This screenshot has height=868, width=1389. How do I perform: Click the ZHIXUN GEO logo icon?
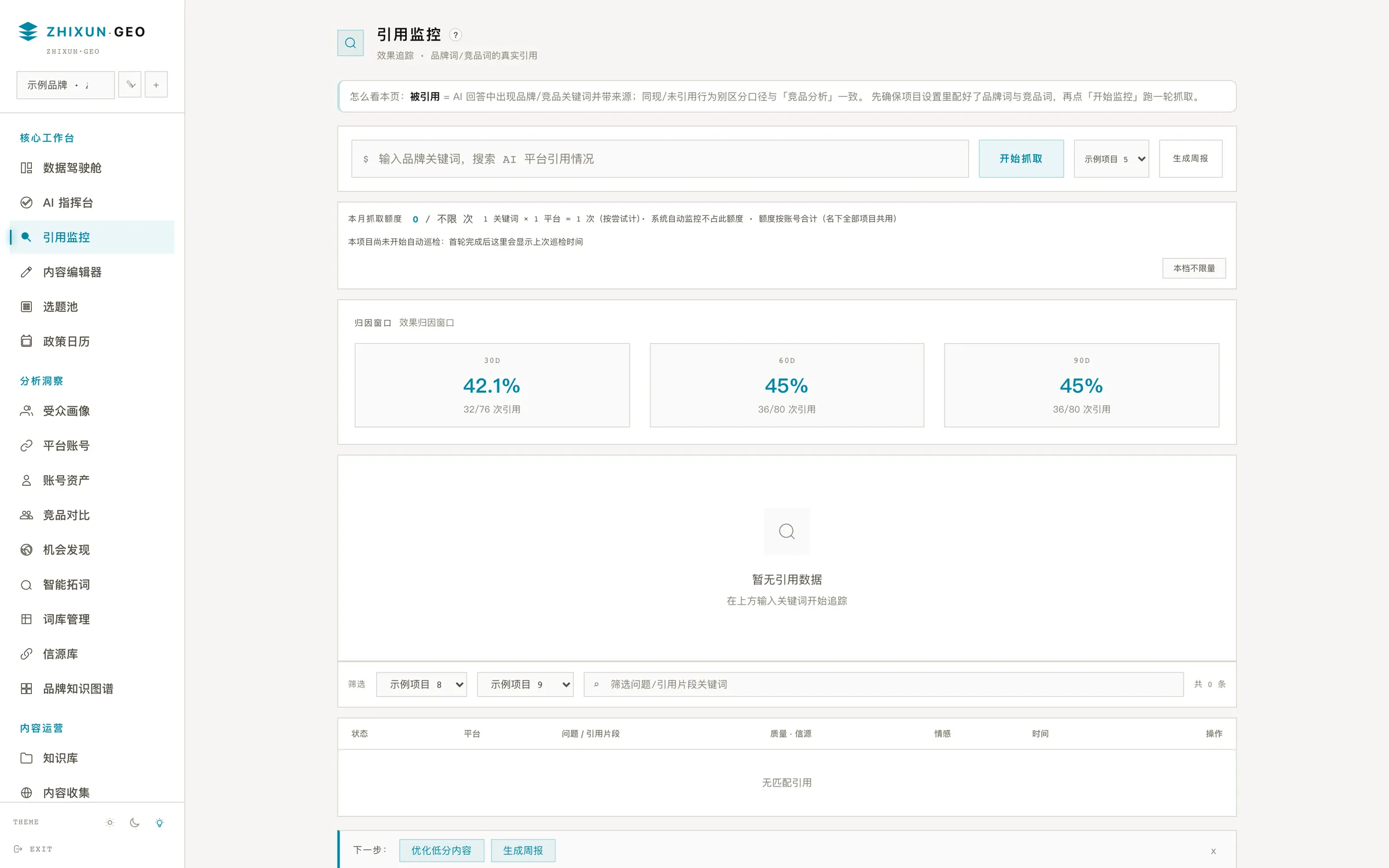pos(28,31)
